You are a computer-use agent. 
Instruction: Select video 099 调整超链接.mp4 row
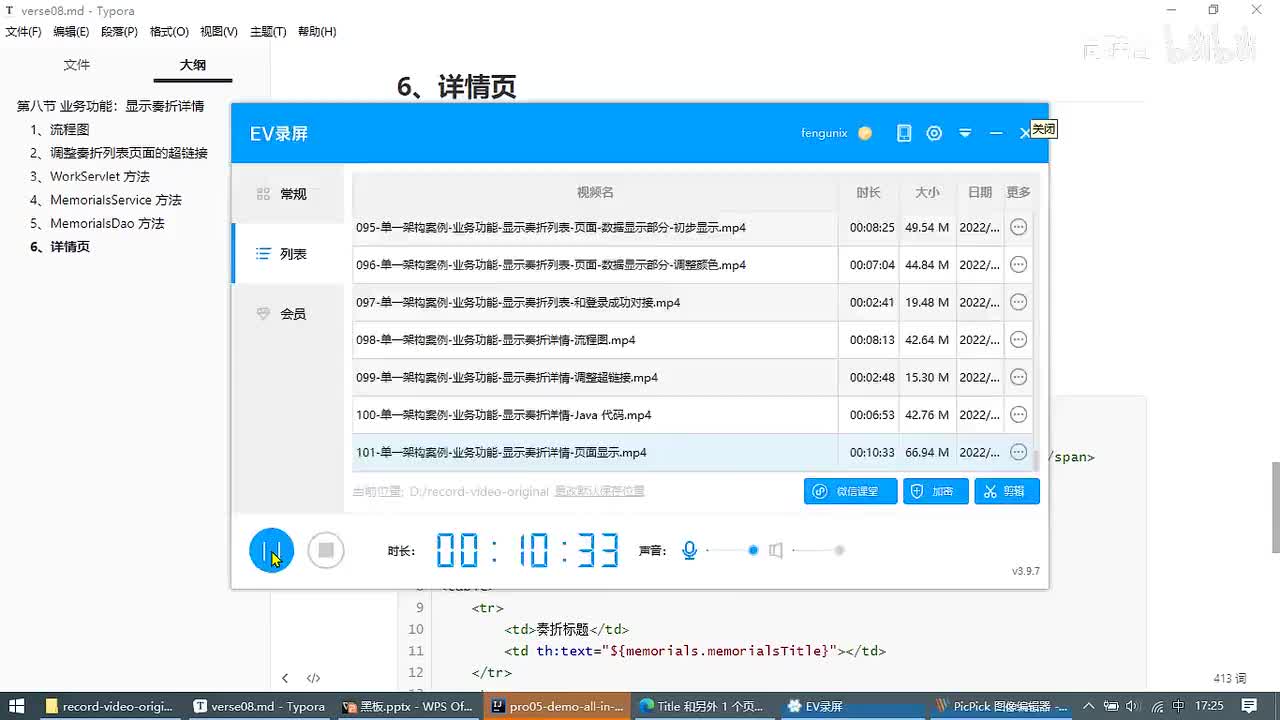[693, 377]
